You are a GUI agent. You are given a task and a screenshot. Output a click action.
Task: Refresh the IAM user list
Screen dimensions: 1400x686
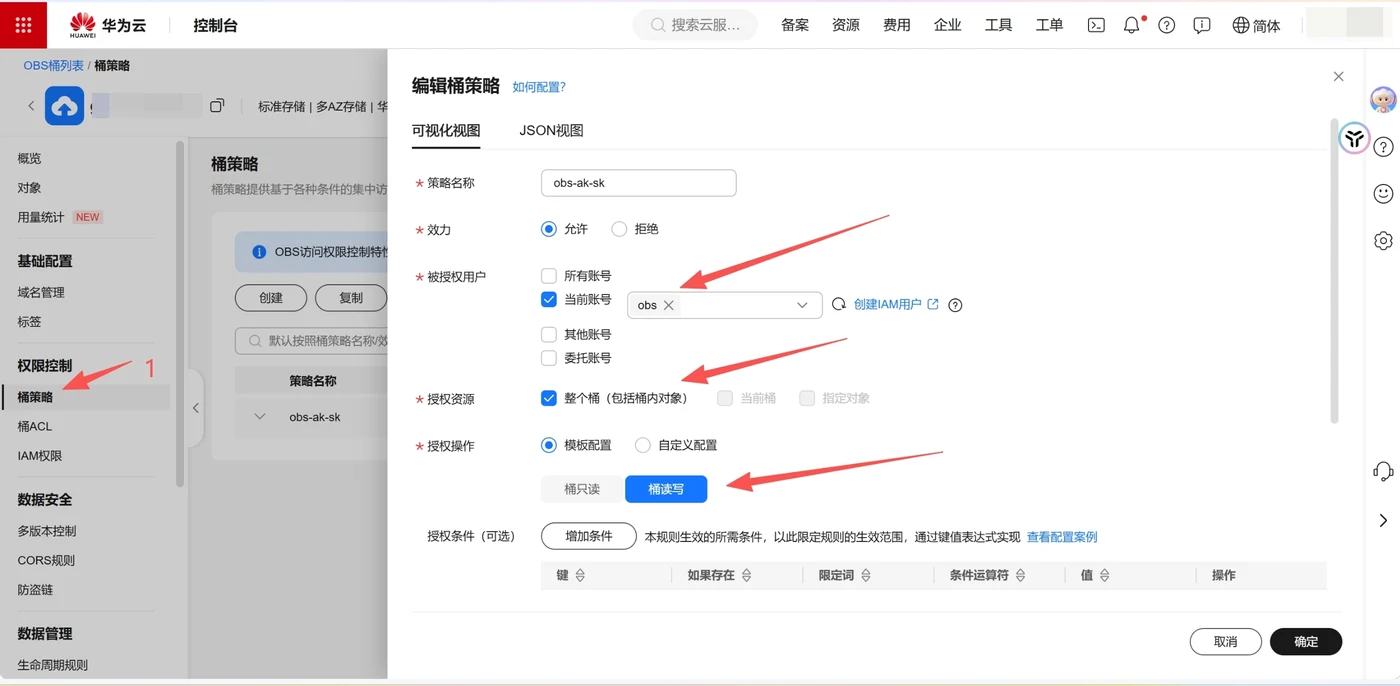(839, 304)
